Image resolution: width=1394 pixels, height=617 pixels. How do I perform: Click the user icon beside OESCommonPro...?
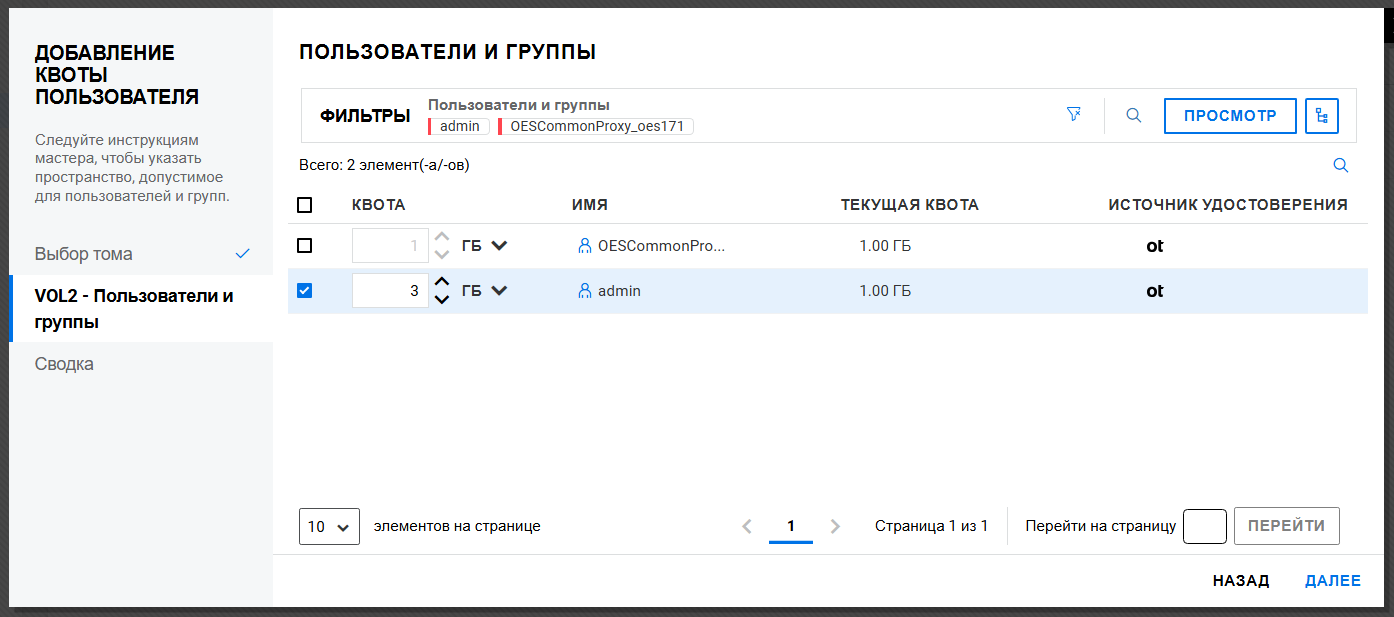pos(585,246)
